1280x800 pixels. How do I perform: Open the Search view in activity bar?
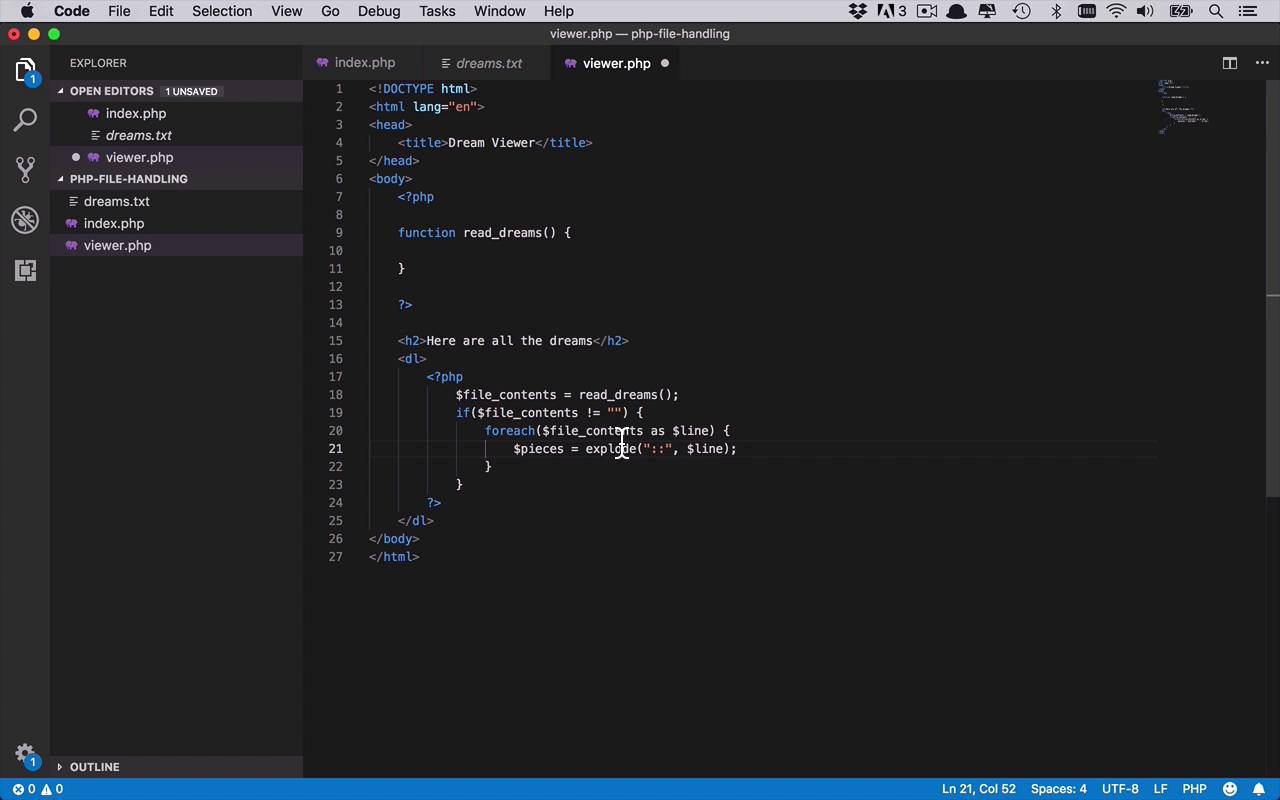click(25, 120)
